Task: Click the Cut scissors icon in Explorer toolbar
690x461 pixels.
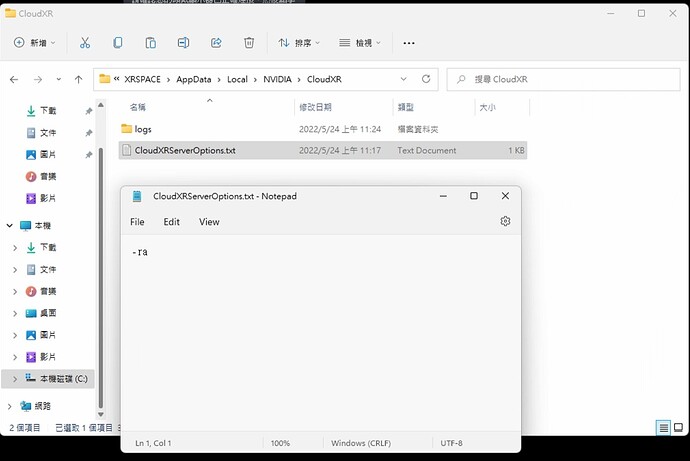Action: (85, 43)
